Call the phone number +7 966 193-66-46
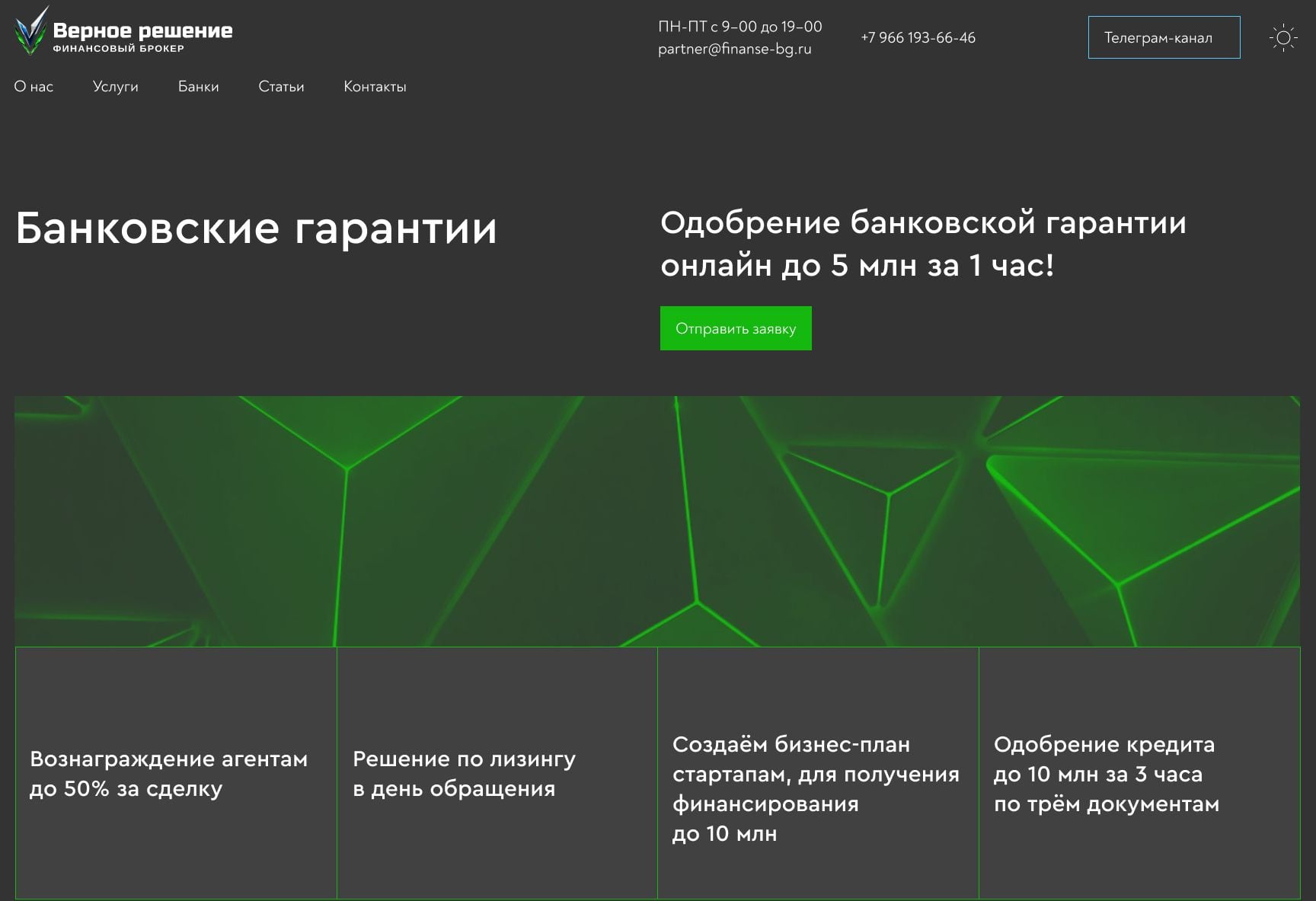Screen dimensions: 1316x901 coord(918,37)
